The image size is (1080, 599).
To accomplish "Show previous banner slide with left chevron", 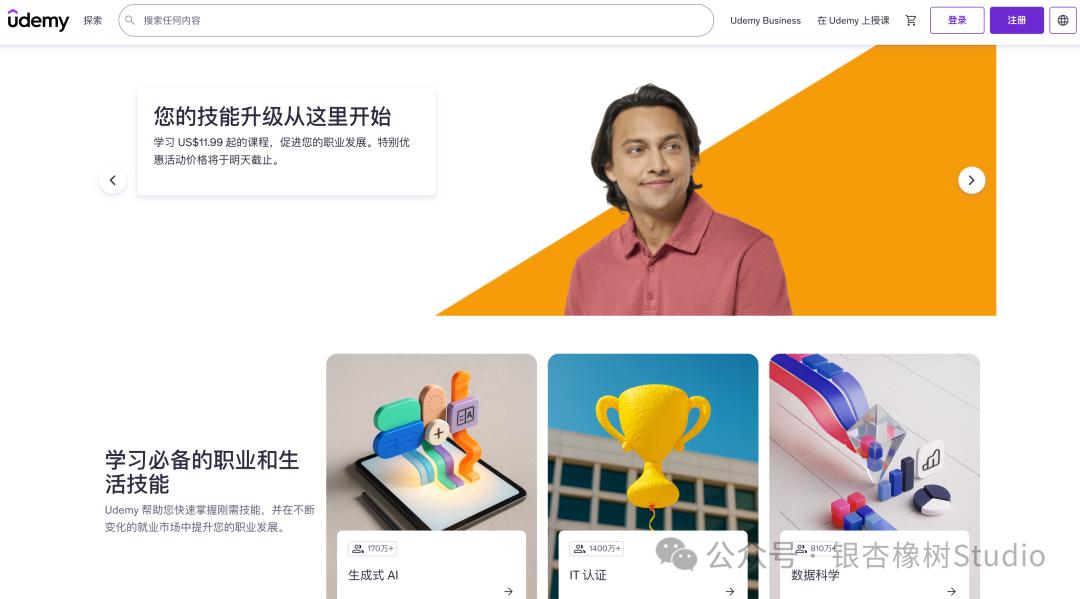I will point(113,180).
